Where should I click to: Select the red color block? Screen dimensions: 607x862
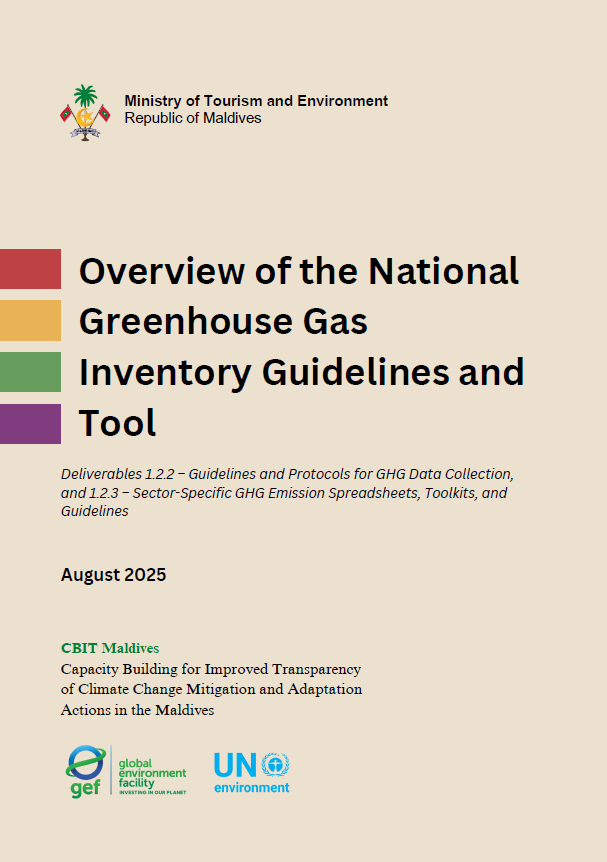tap(30, 269)
